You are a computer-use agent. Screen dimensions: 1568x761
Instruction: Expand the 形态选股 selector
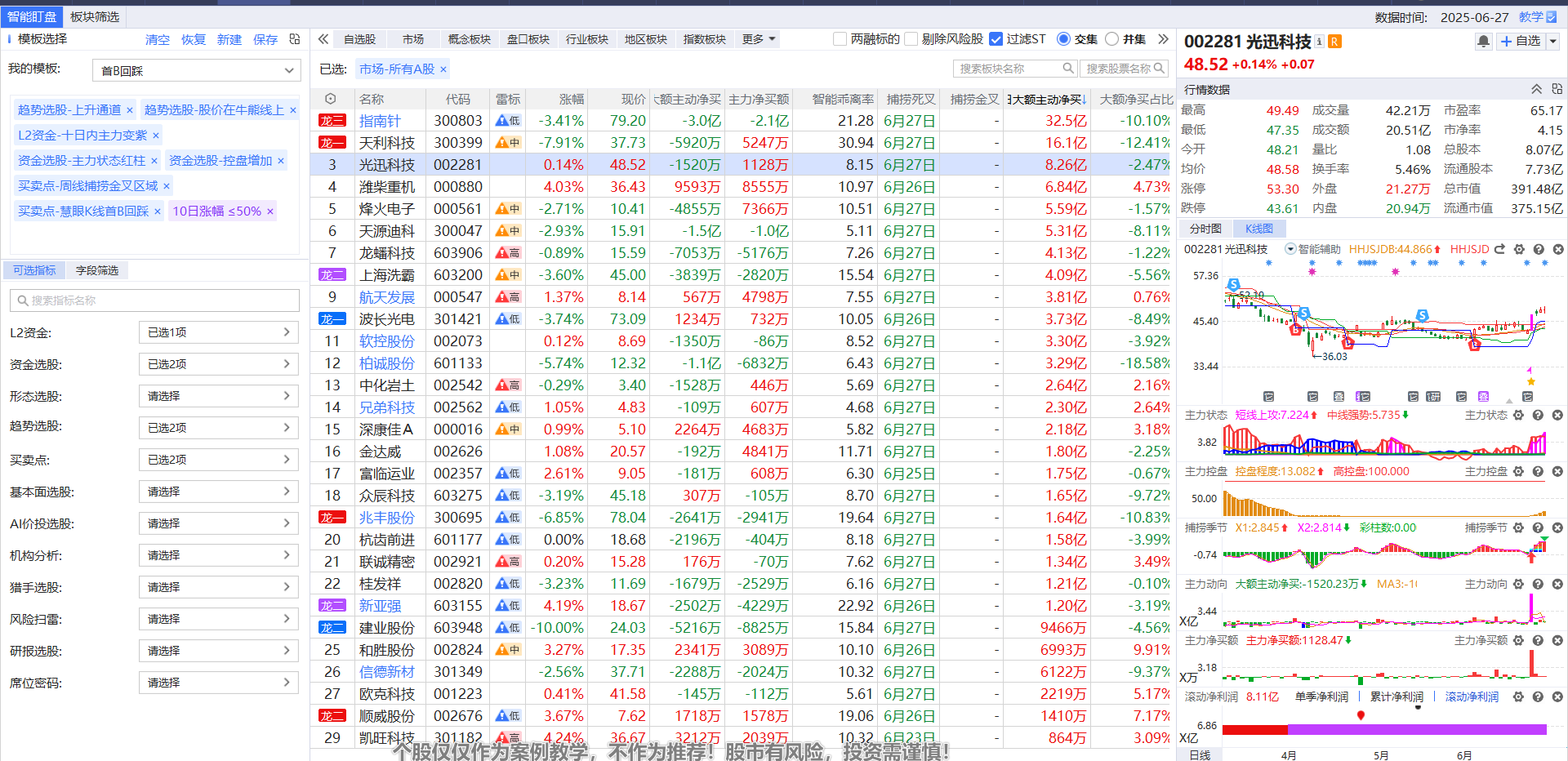pos(219,396)
